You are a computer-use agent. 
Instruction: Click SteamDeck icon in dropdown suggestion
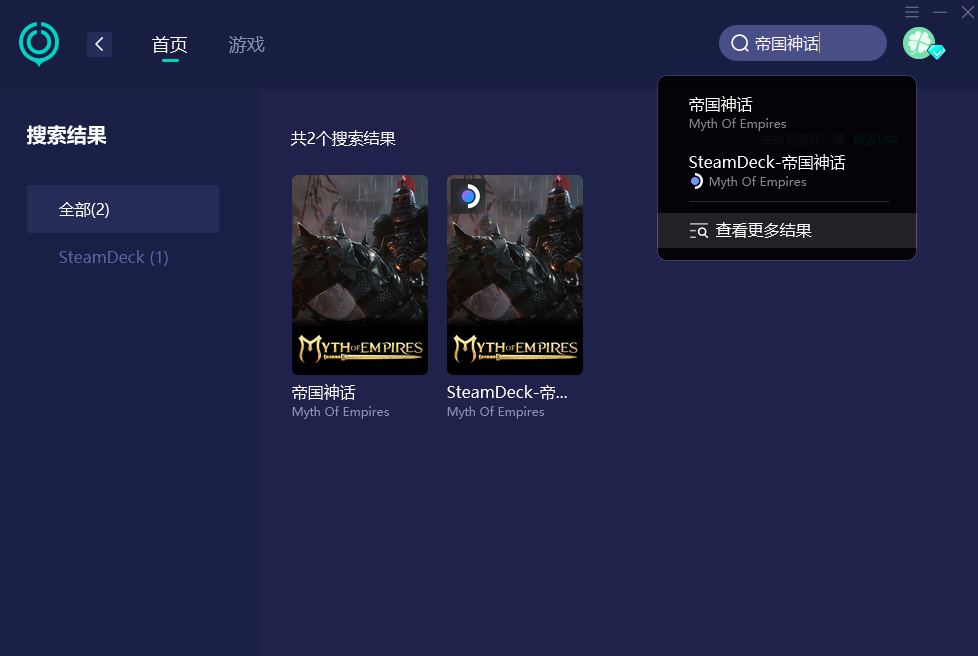(x=697, y=181)
